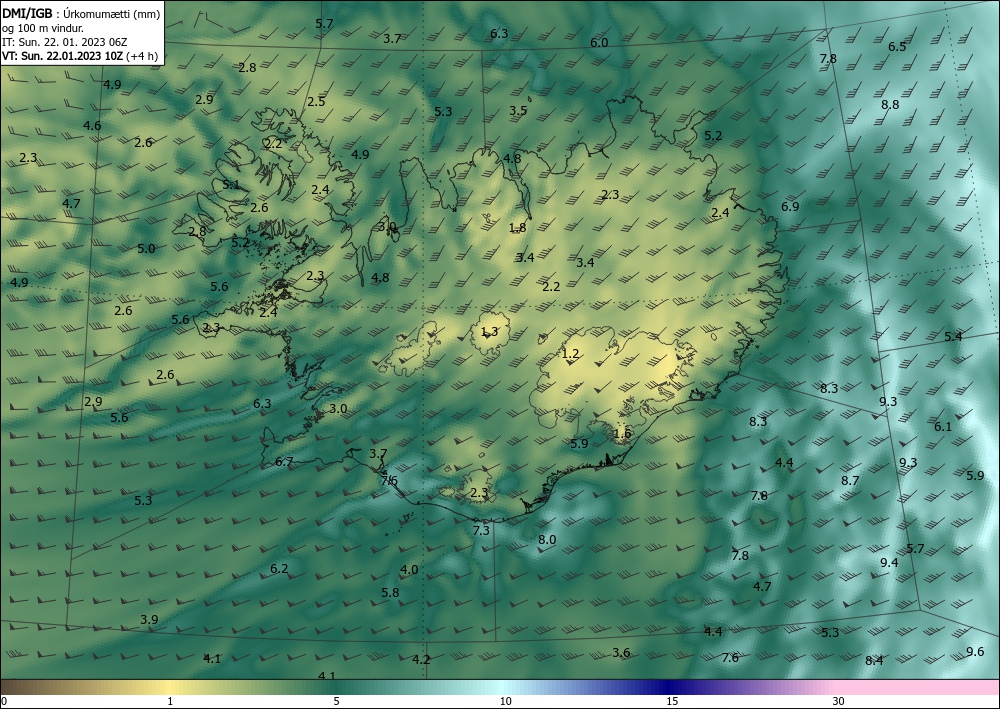Viewport: 1000px width, 709px height.
Task: Select the '6.9' value off the east coast
Action: tap(790, 206)
